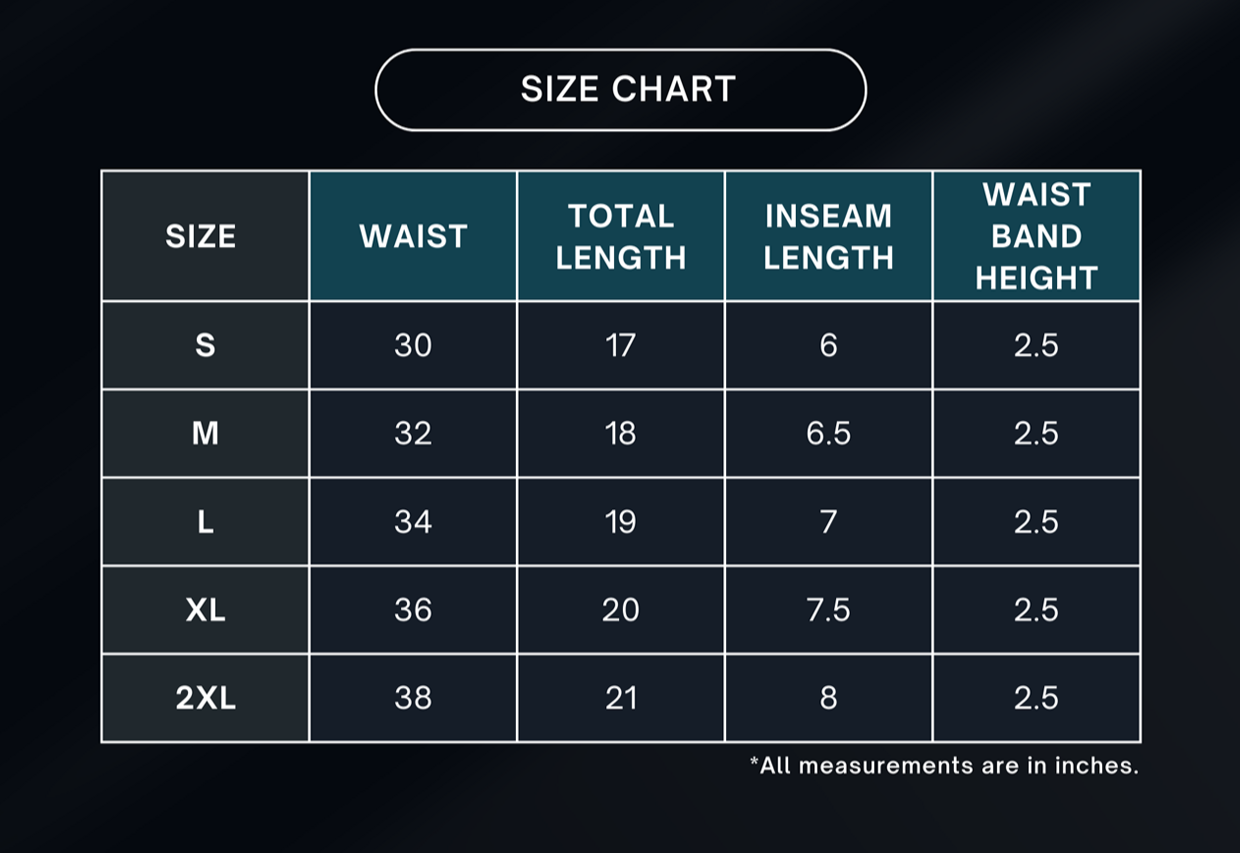Viewport: 1240px width, 853px height.
Task: Click waist band height in S row
Action: (1036, 346)
